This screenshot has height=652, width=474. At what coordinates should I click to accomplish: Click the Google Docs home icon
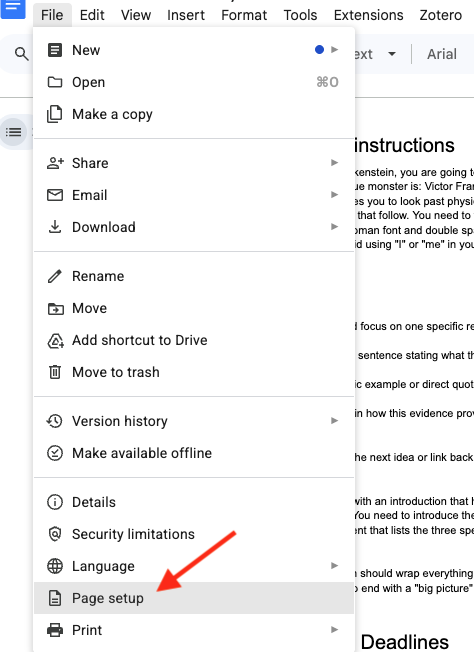[13, 8]
